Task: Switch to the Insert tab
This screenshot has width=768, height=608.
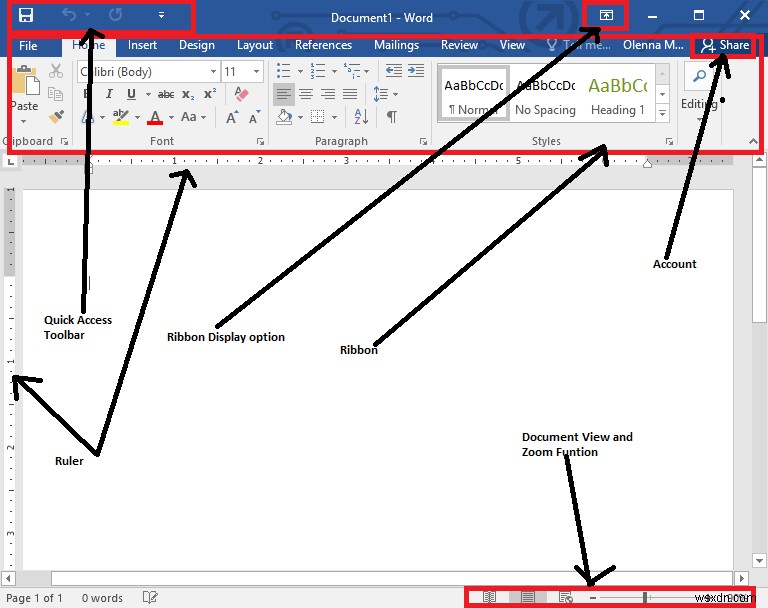Action: pos(142,45)
